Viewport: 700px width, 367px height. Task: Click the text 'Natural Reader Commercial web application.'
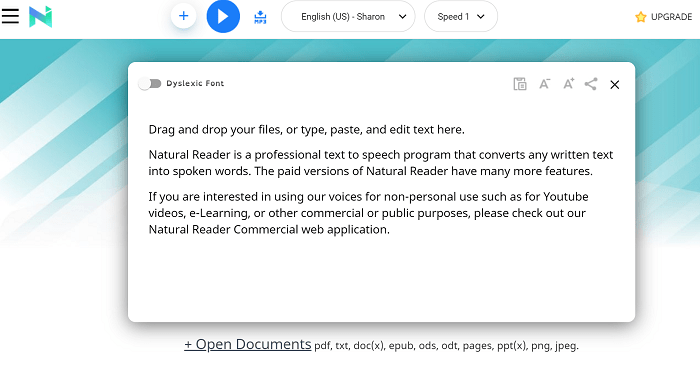269,229
